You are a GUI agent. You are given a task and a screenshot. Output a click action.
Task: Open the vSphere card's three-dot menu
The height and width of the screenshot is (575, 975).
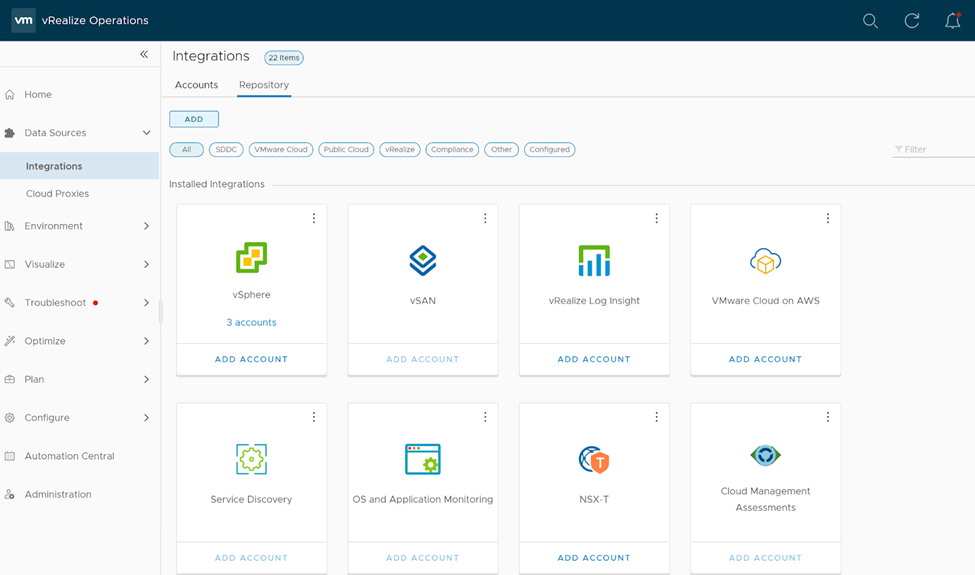click(314, 218)
